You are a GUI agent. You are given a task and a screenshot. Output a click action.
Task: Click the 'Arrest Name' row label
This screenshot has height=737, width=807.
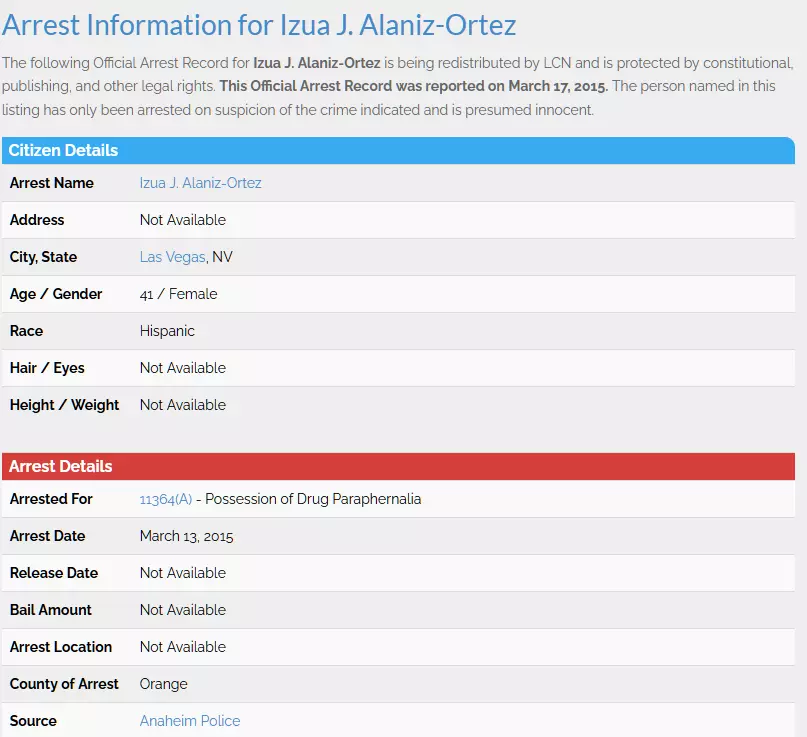[x=51, y=183]
